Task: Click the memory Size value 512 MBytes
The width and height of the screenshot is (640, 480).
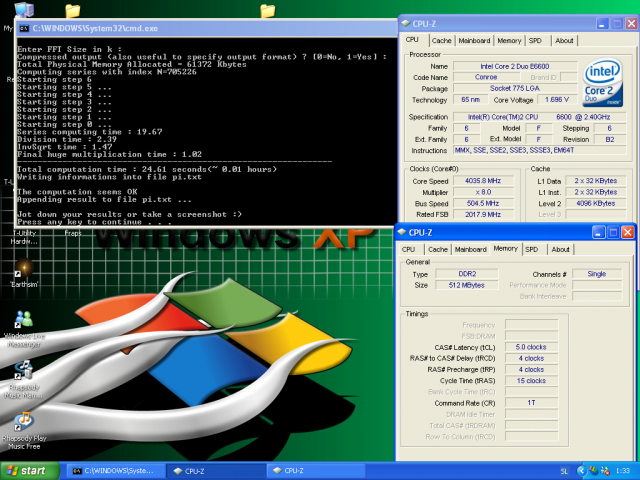Action: tap(467, 285)
